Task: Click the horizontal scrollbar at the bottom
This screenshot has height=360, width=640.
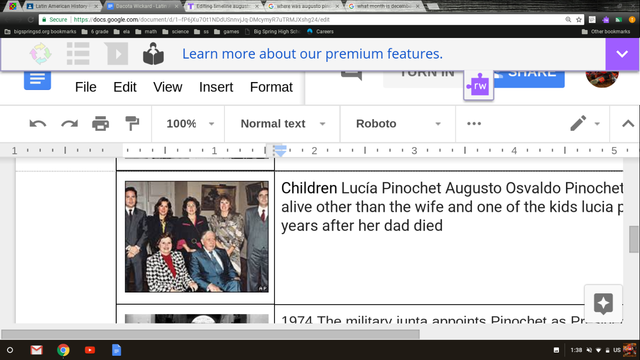Action: coord(210,334)
